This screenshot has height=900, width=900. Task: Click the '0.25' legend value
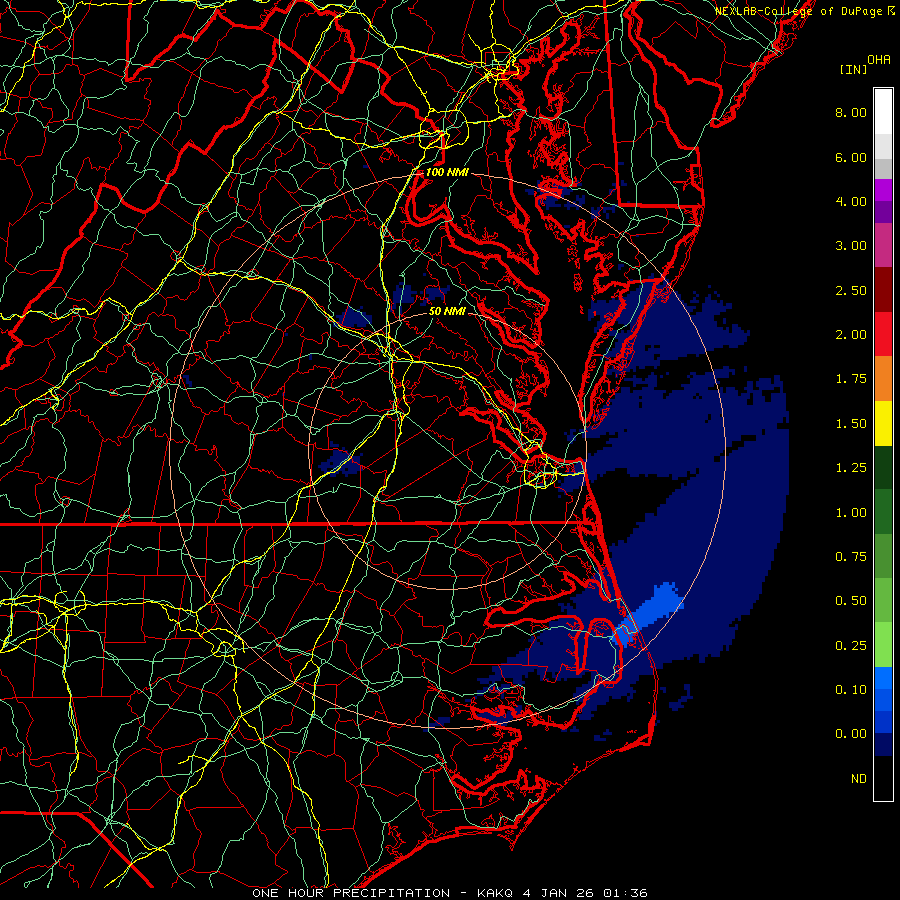851,646
